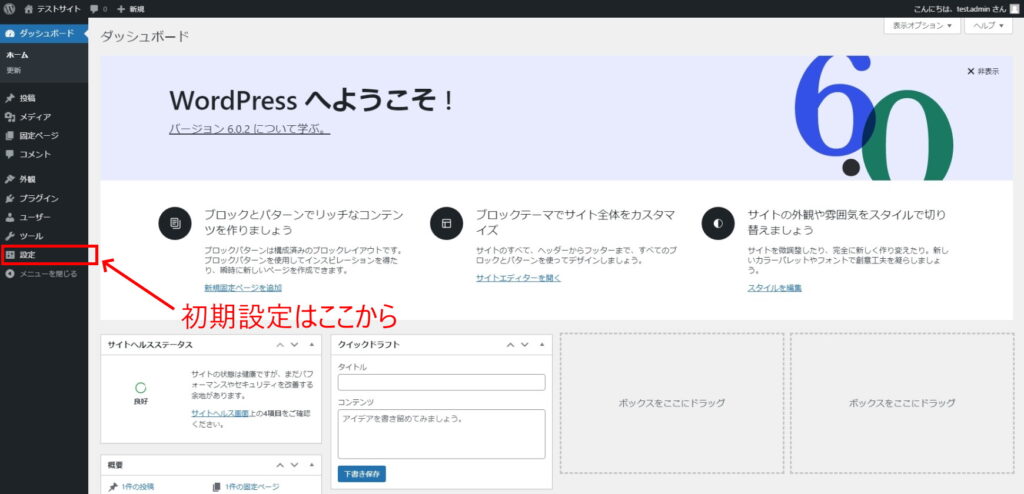Click the WordPress logo icon in admin bar
This screenshot has width=1024, height=494.
point(9,8)
